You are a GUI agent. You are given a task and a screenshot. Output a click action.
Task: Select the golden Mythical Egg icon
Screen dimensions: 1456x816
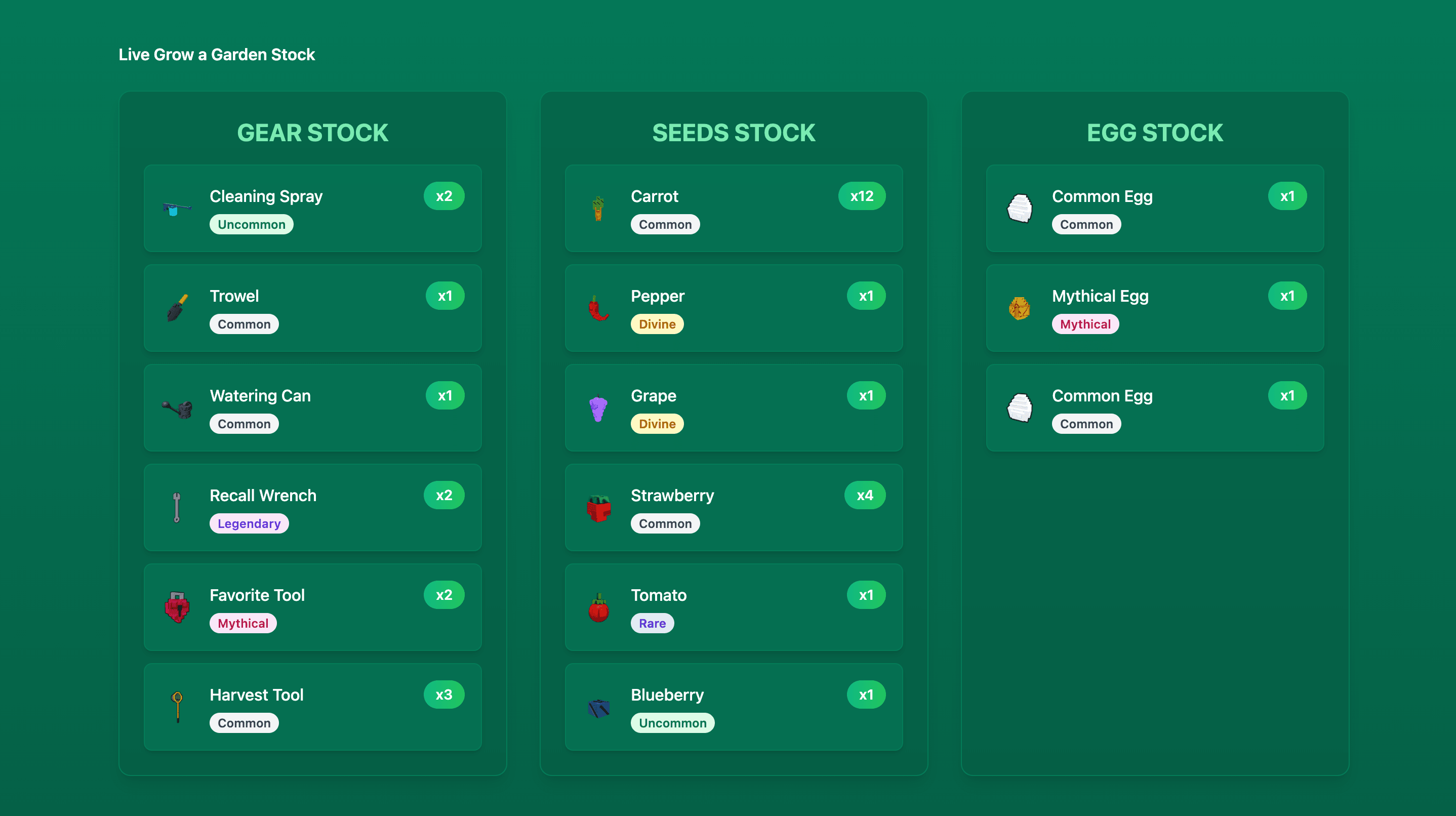click(1019, 309)
